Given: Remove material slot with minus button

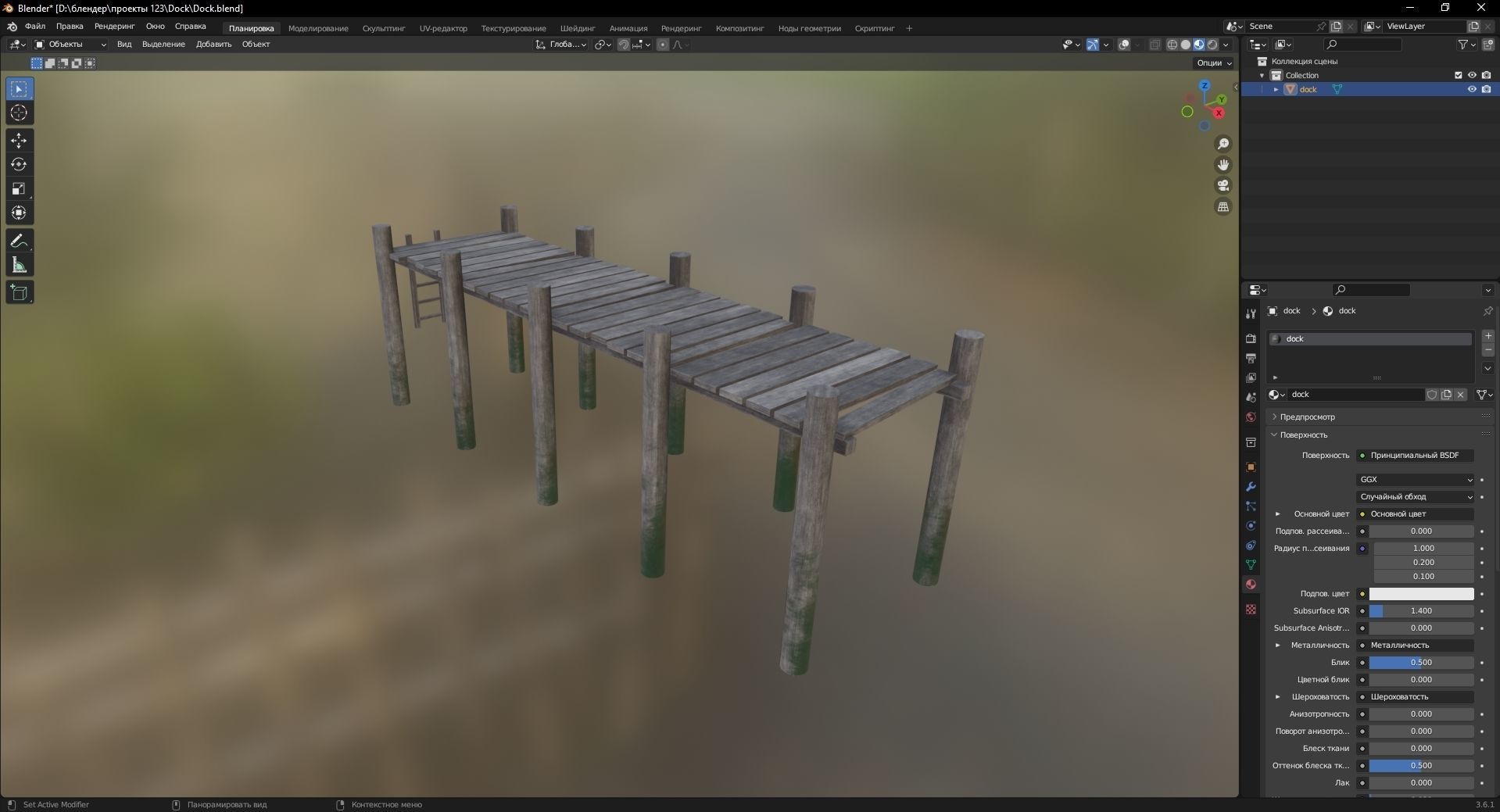Looking at the screenshot, I should (1488, 350).
